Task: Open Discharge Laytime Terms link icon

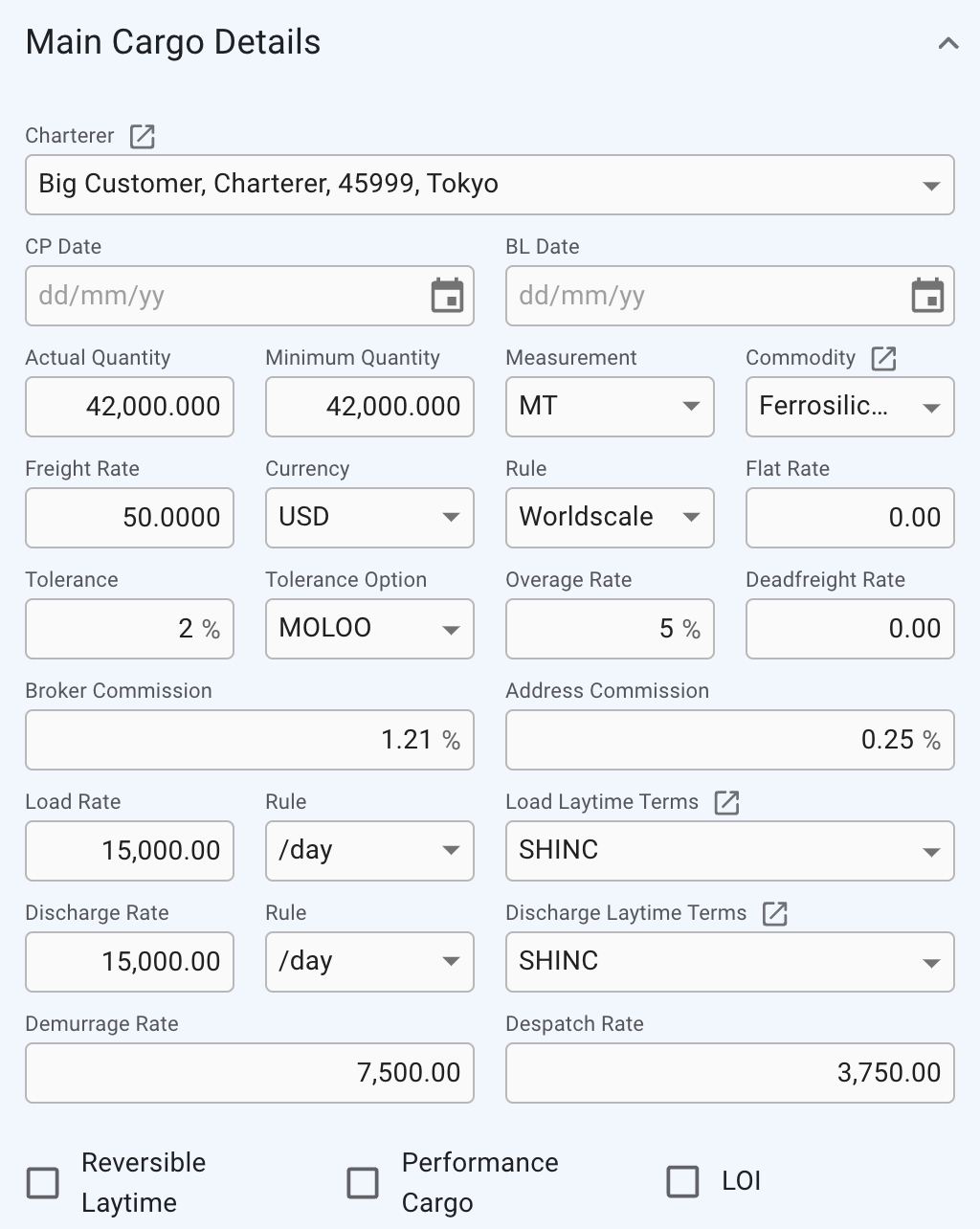Action: (774, 914)
